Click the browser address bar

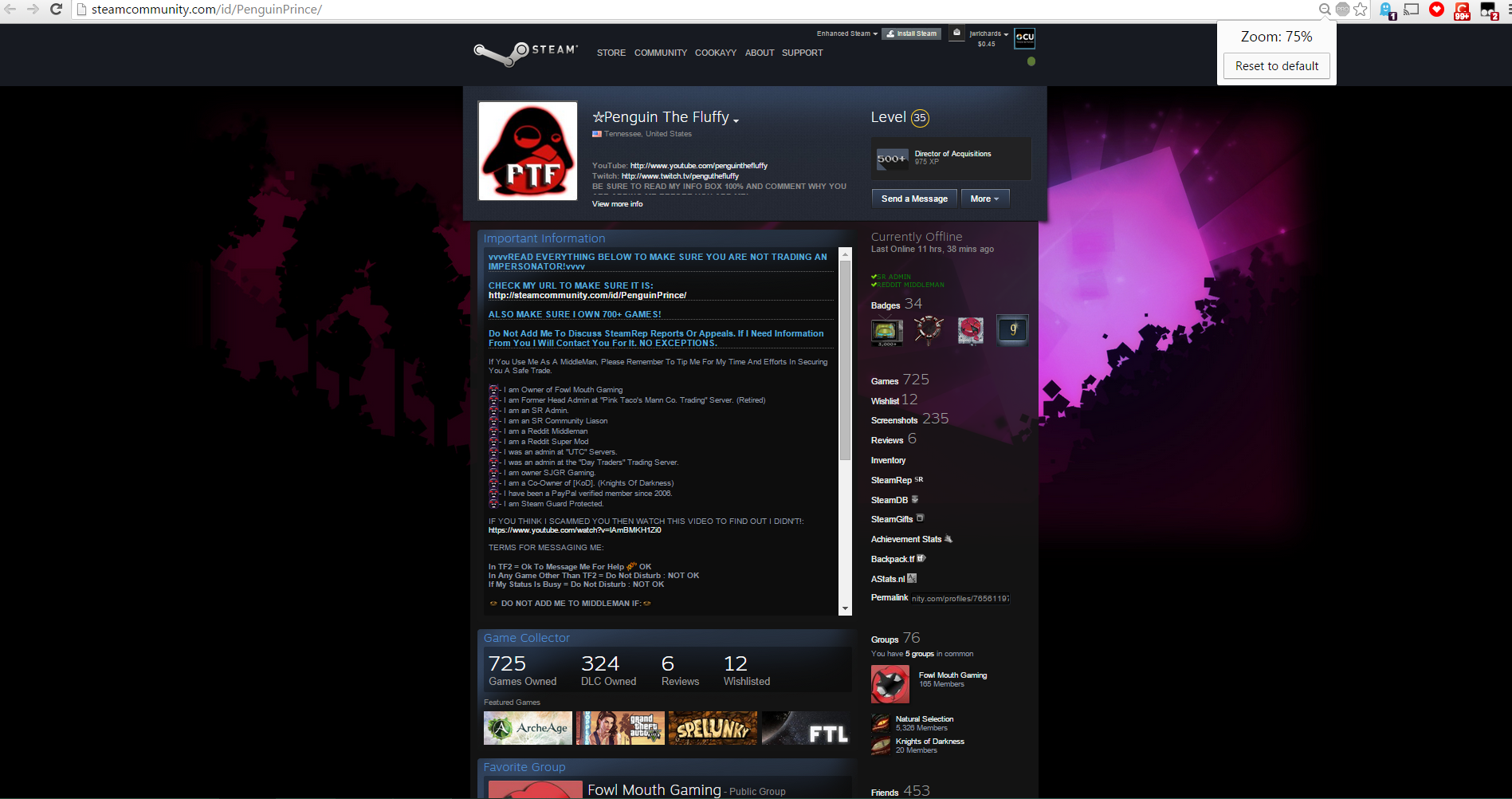693,10
